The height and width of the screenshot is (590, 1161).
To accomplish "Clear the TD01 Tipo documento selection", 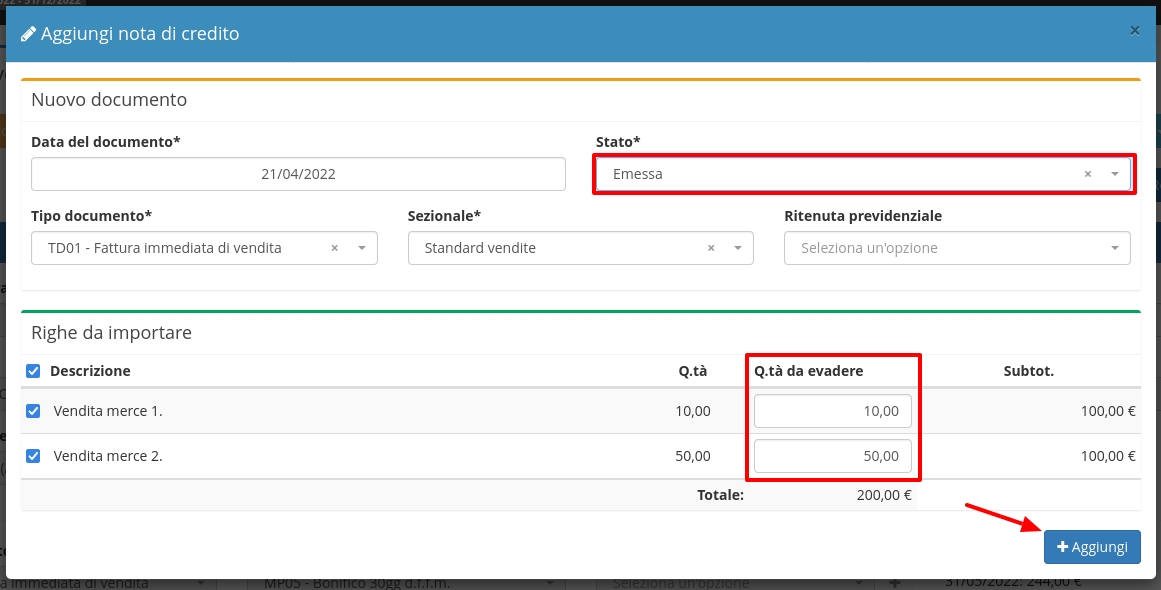I will click(x=334, y=248).
